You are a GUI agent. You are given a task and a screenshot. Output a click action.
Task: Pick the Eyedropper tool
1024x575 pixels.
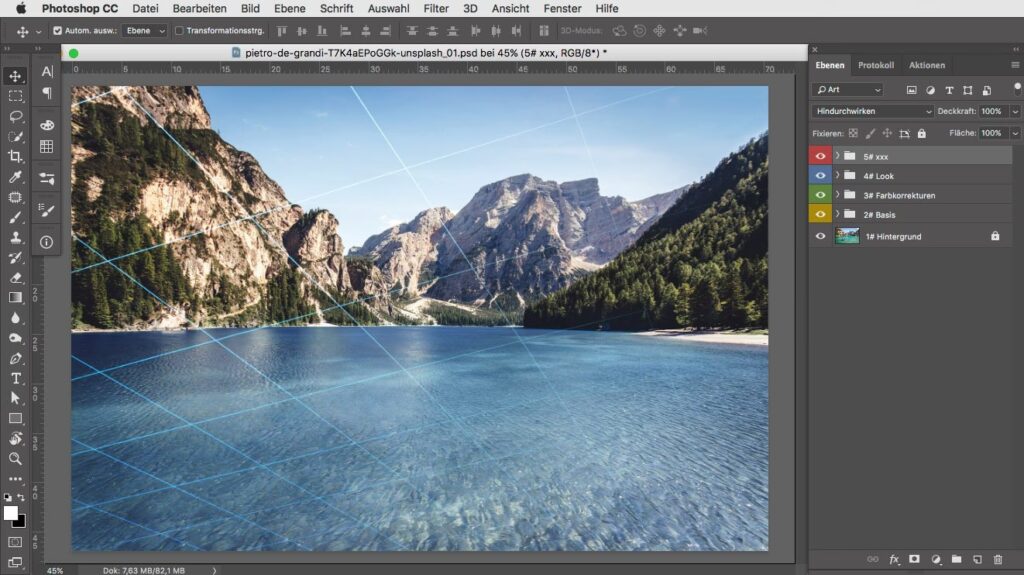click(15, 177)
